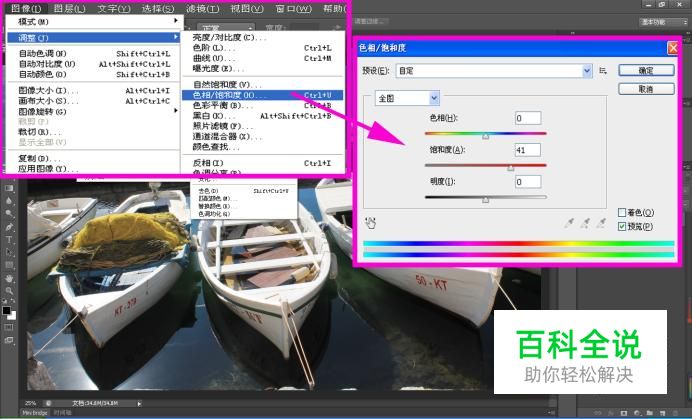Uncheck the 预览(P) preview checkbox
692x419 pixels.
point(622,226)
